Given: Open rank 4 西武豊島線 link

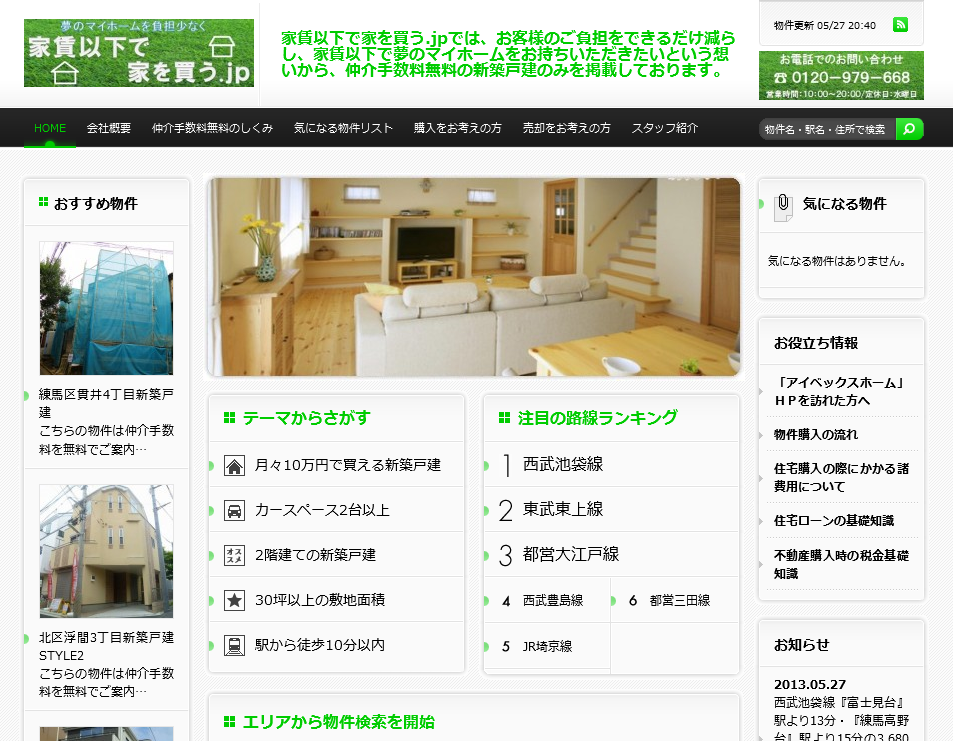Looking at the screenshot, I should [552, 601].
